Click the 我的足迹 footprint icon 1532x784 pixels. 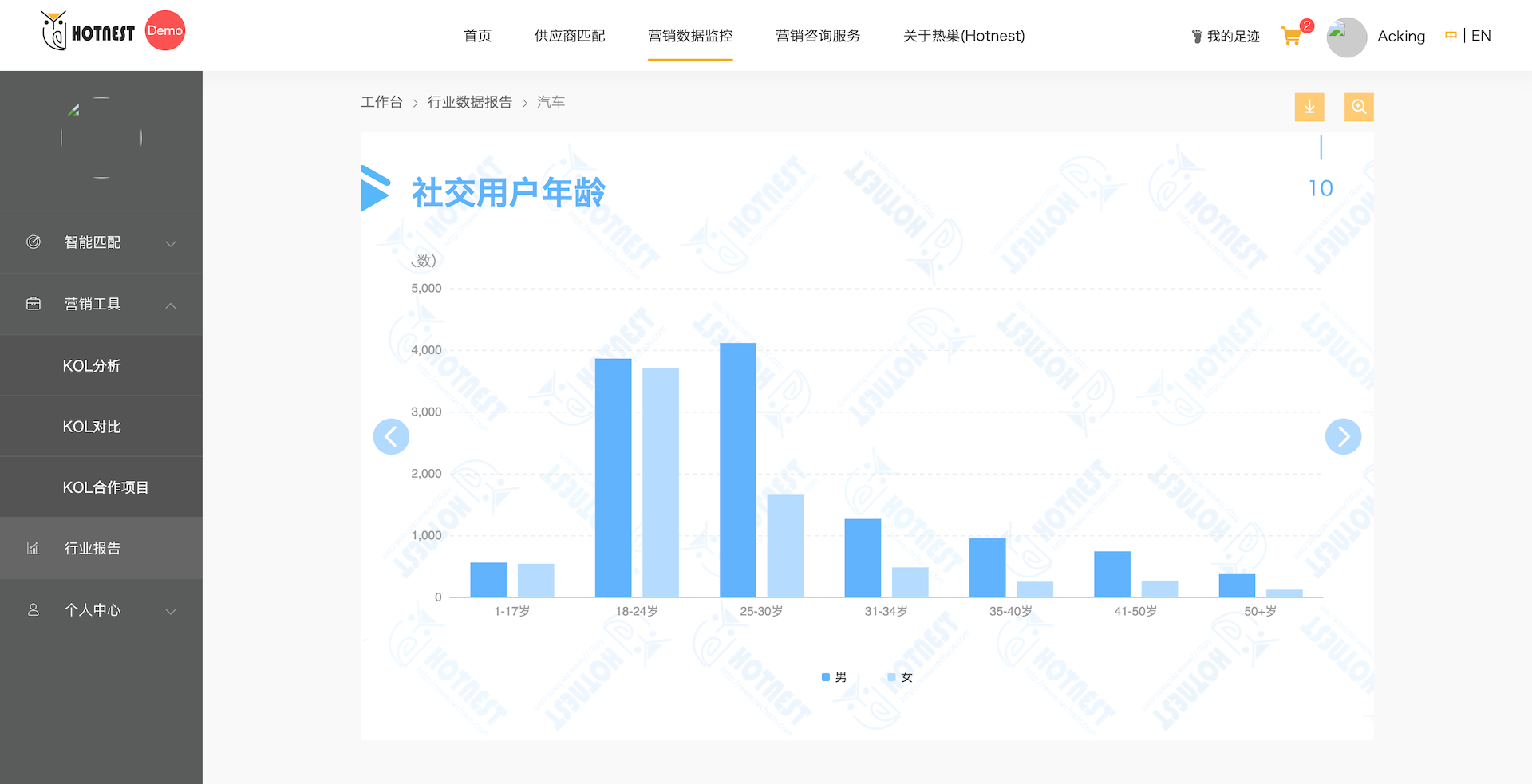(x=1196, y=37)
